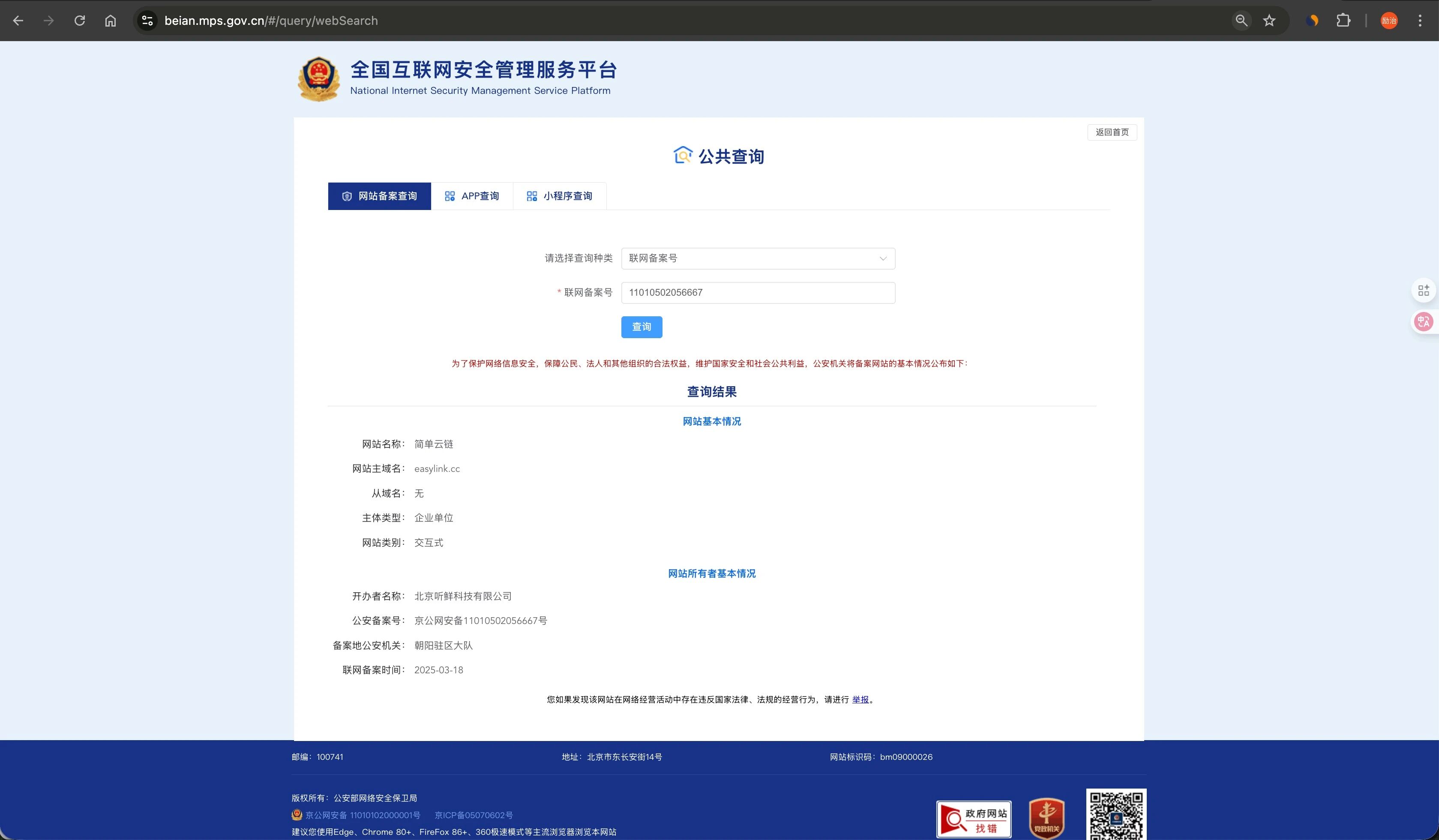Click the police badge platform logo
Screen dimensions: 1439x840
pos(319,79)
